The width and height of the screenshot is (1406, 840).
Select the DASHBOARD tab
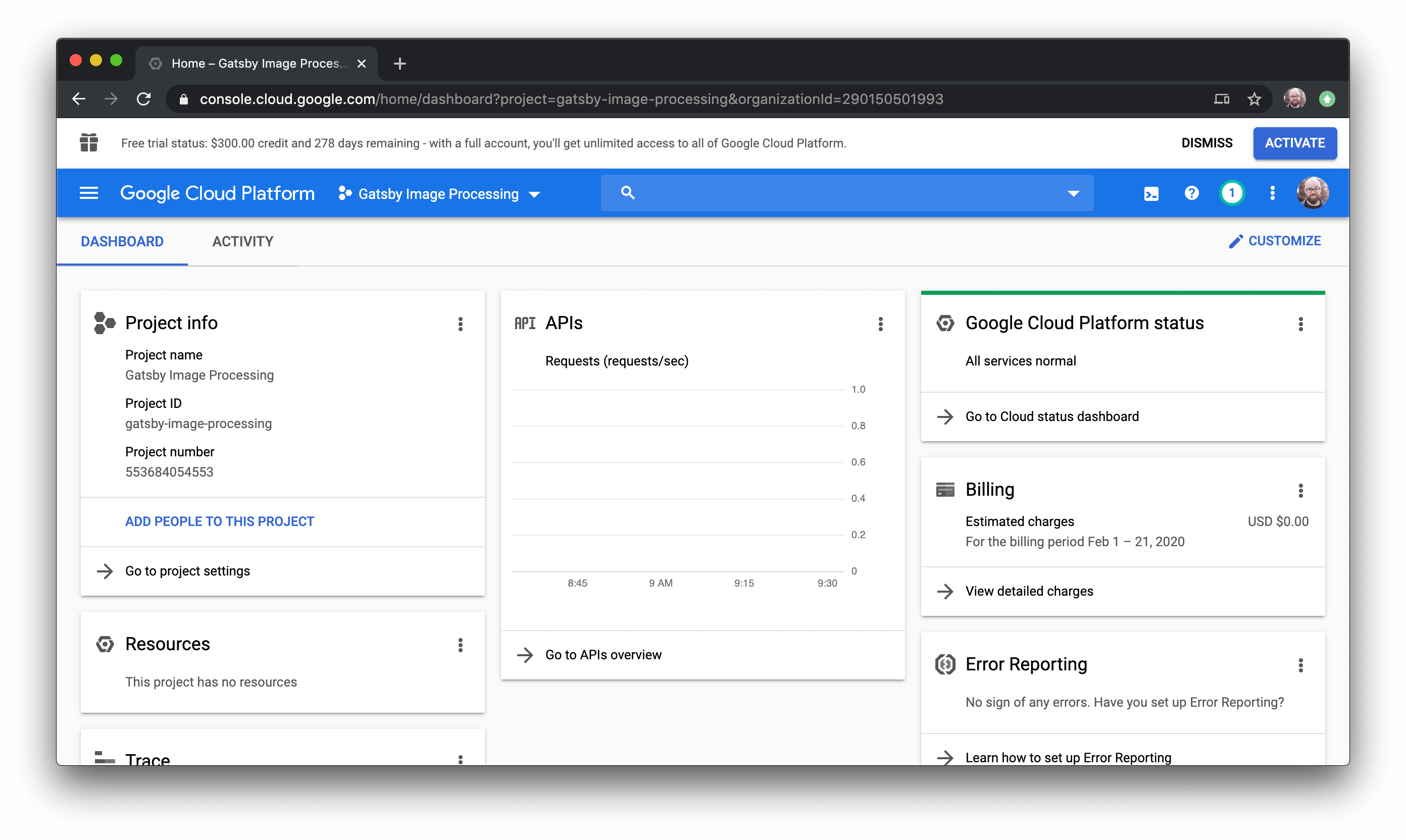pyautogui.click(x=122, y=241)
